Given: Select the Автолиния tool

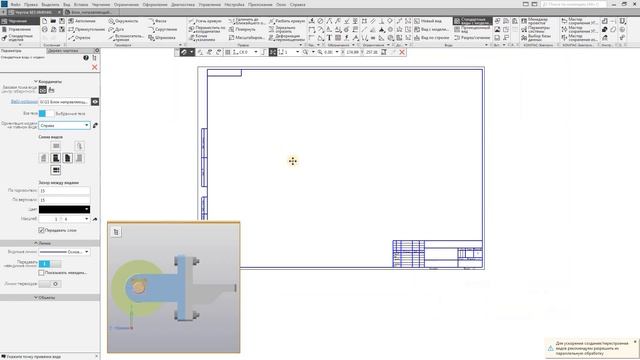Looking at the screenshot, I should 82,21.
